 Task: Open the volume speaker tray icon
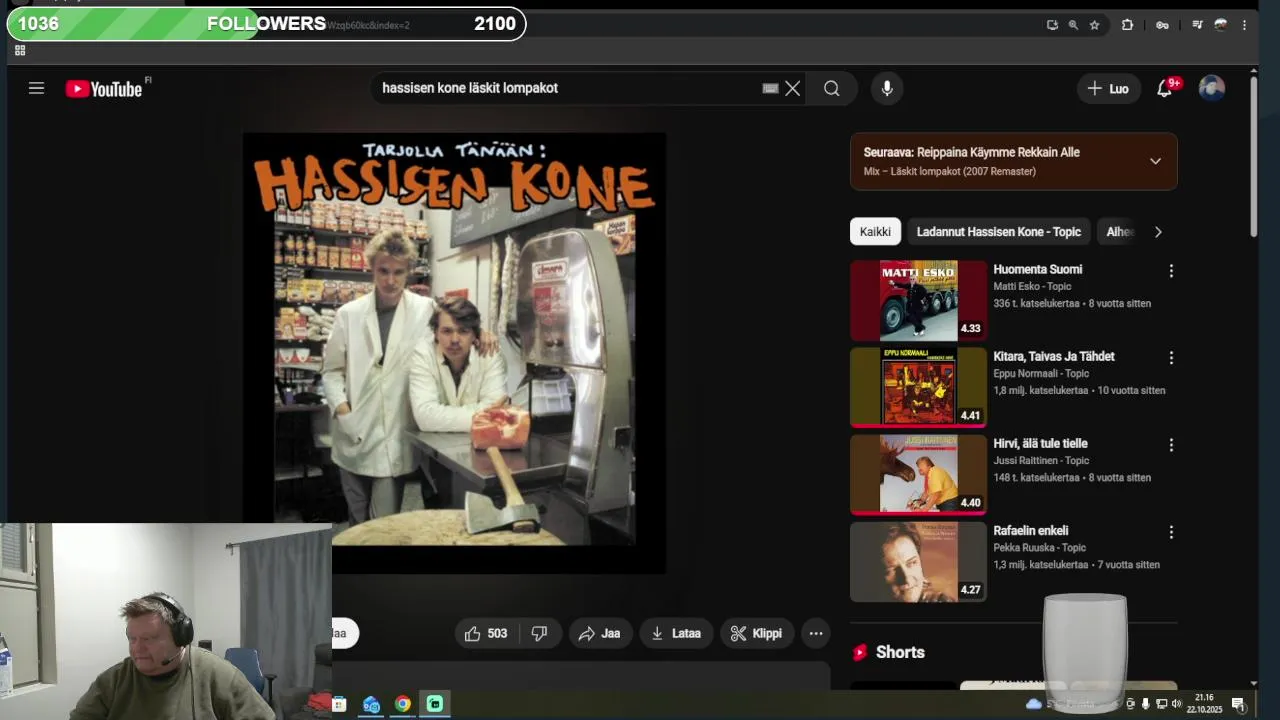point(1176,704)
